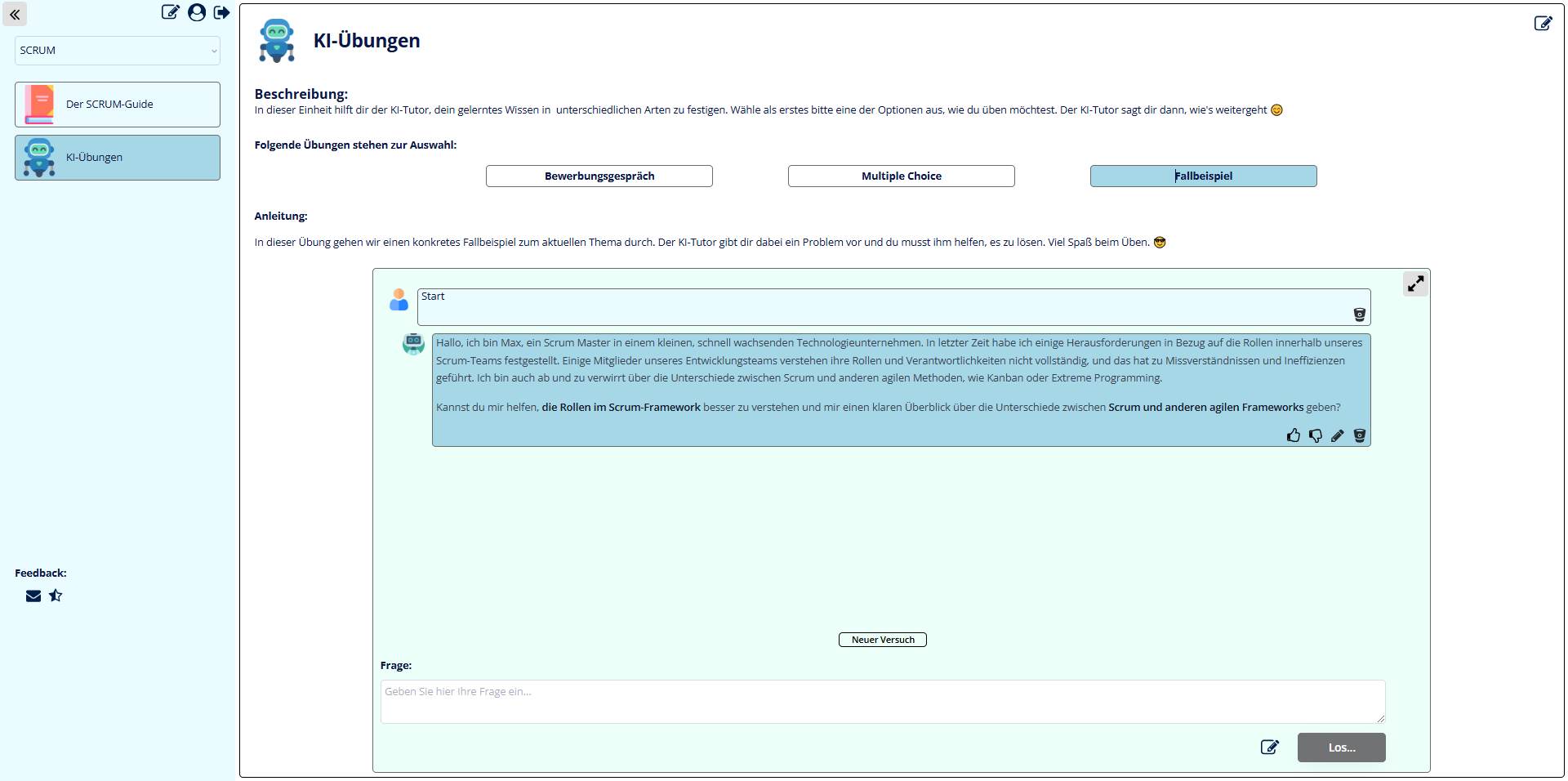Collapse the sidebar with double chevron
This screenshot has height=781, width=1568.
(x=15, y=15)
